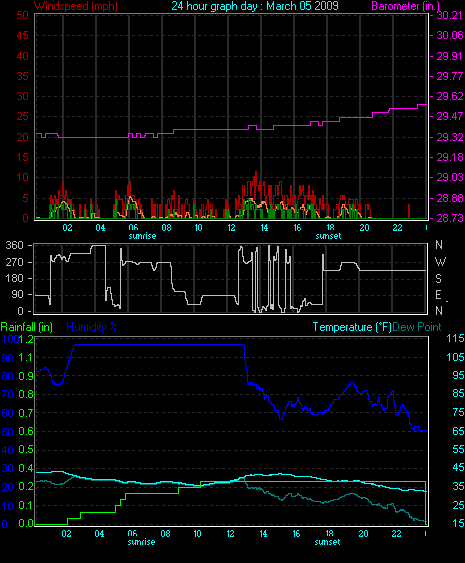The height and width of the screenshot is (563, 465).
Task: Click hour label 12 under the windspeed graph
Action: coord(231,228)
